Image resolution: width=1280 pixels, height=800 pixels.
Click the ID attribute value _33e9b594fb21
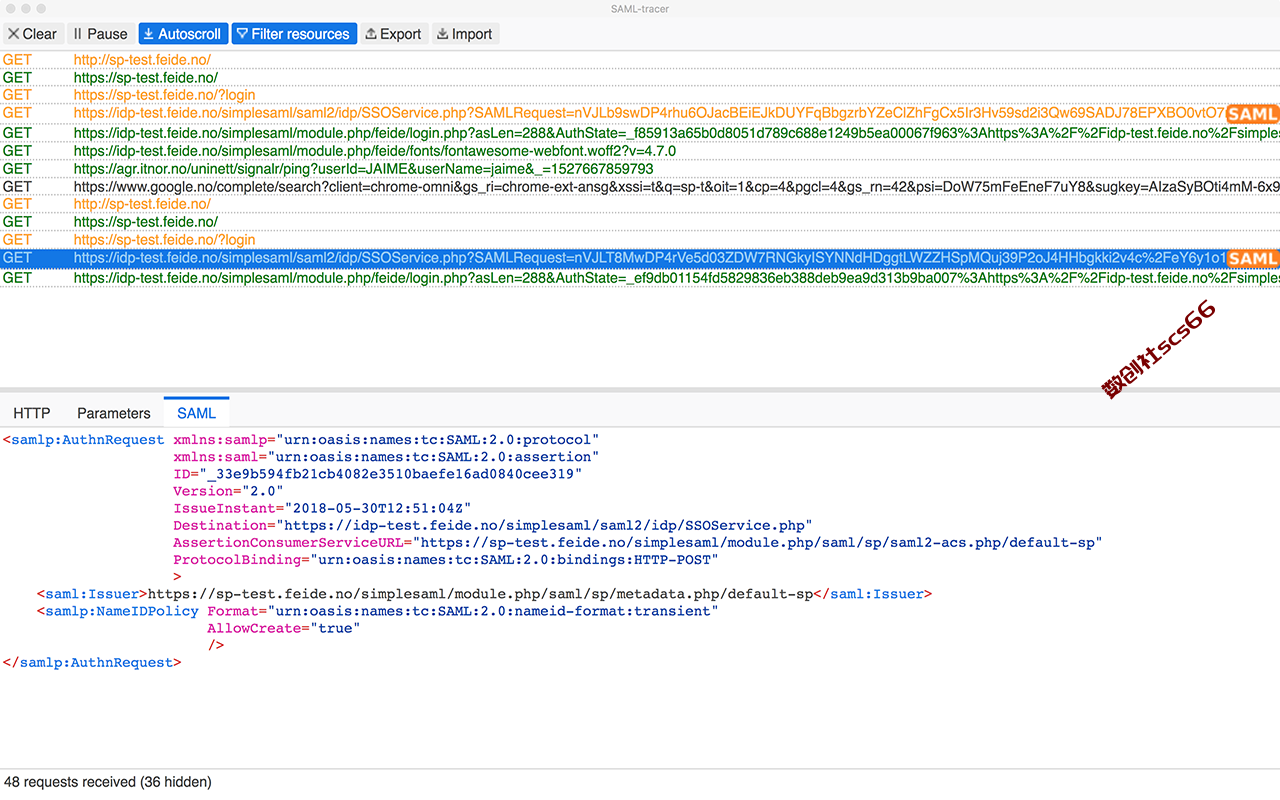(x=391, y=474)
